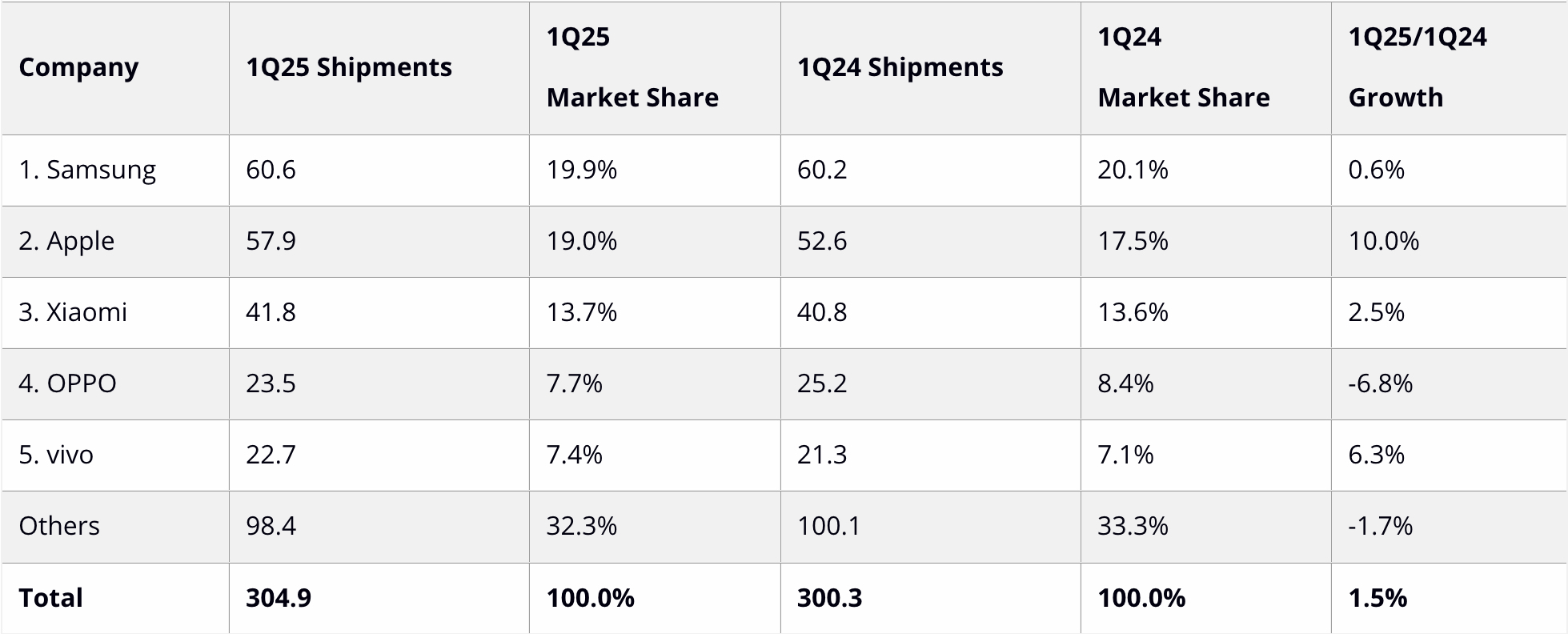This screenshot has height=634, width=1568.
Task: Select the Samsung row label
Action: [x=87, y=170]
